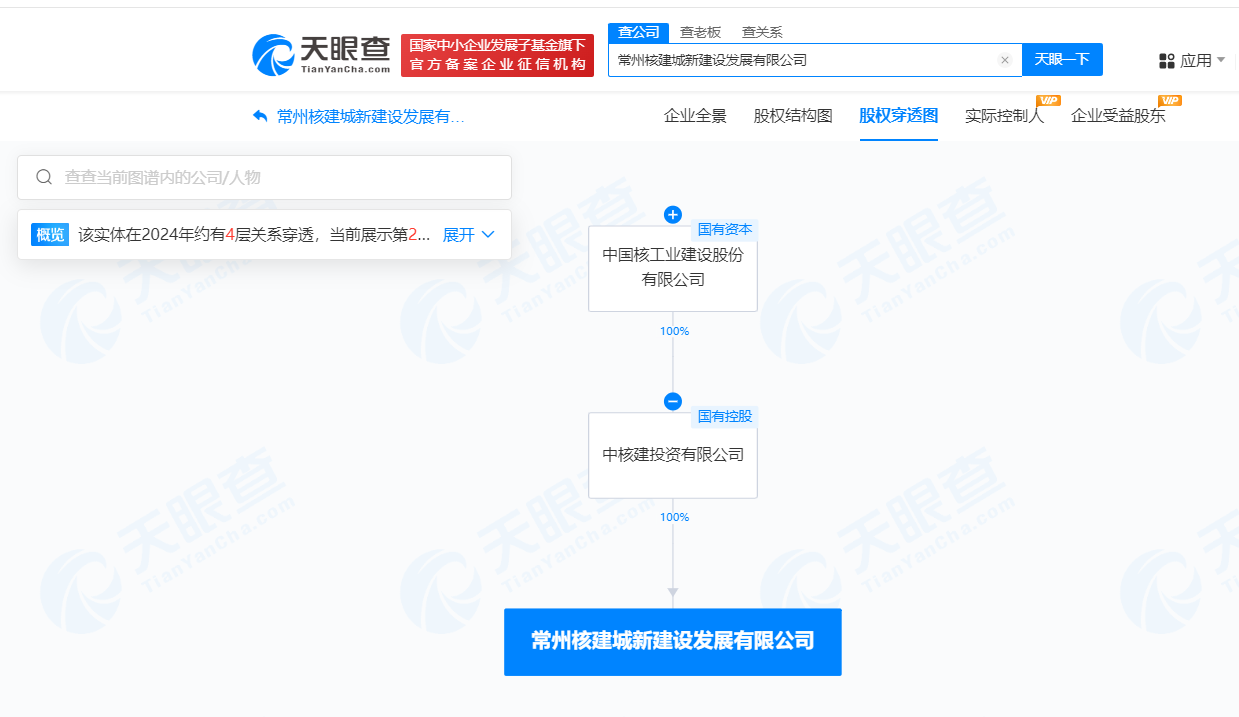Open the 企业受益股东 tab
1239x717 pixels.
pyautogui.click(x=1118, y=116)
